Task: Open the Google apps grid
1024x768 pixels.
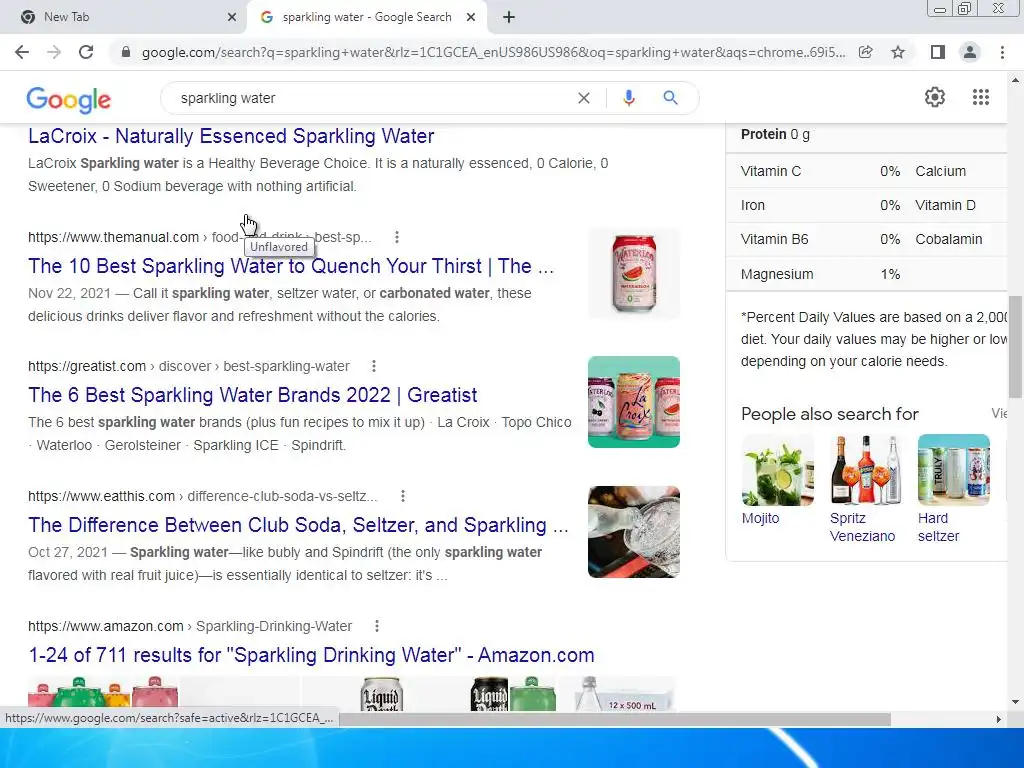Action: [x=981, y=97]
